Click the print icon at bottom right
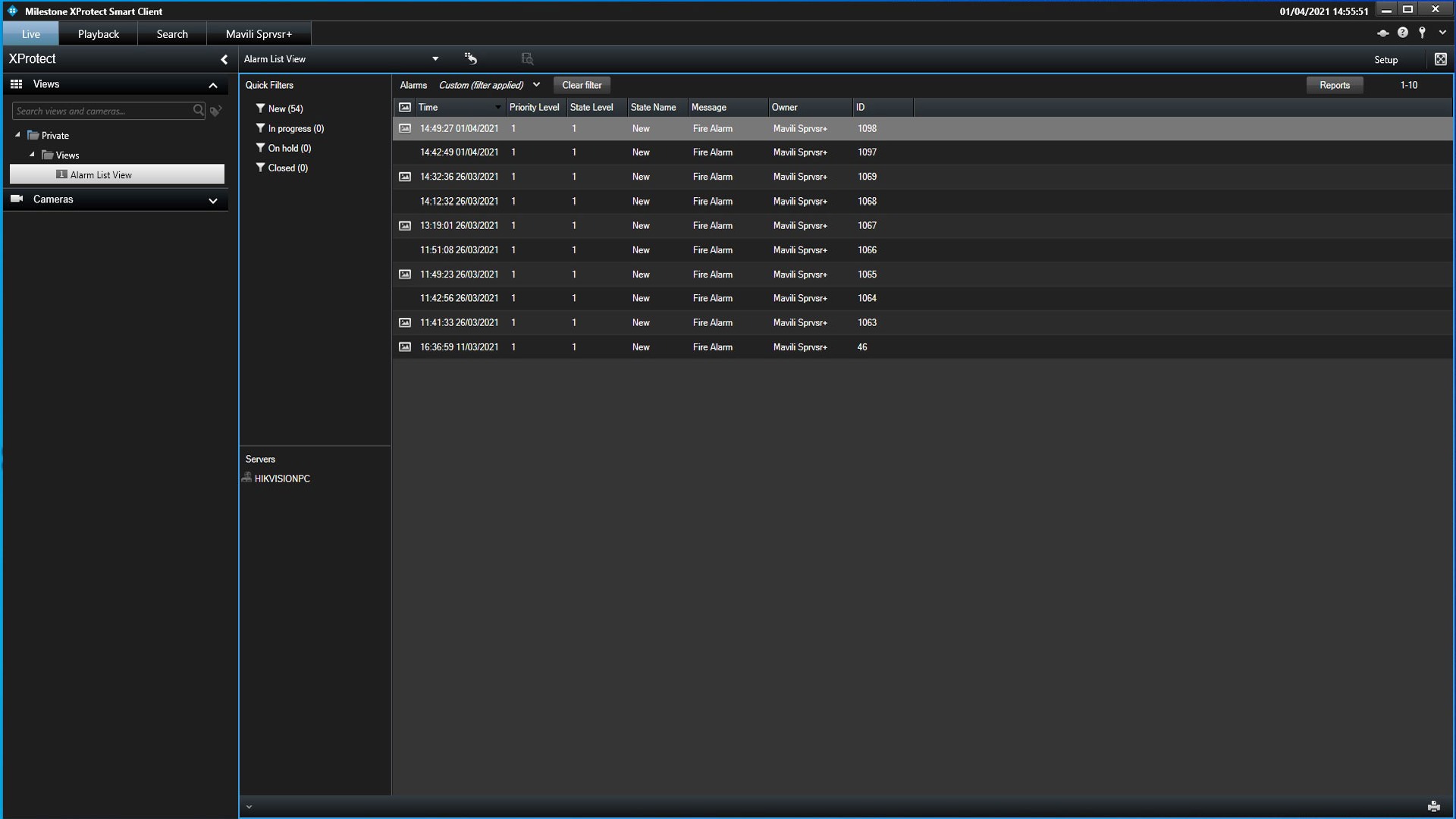This screenshot has width=1456, height=819. [x=1433, y=806]
